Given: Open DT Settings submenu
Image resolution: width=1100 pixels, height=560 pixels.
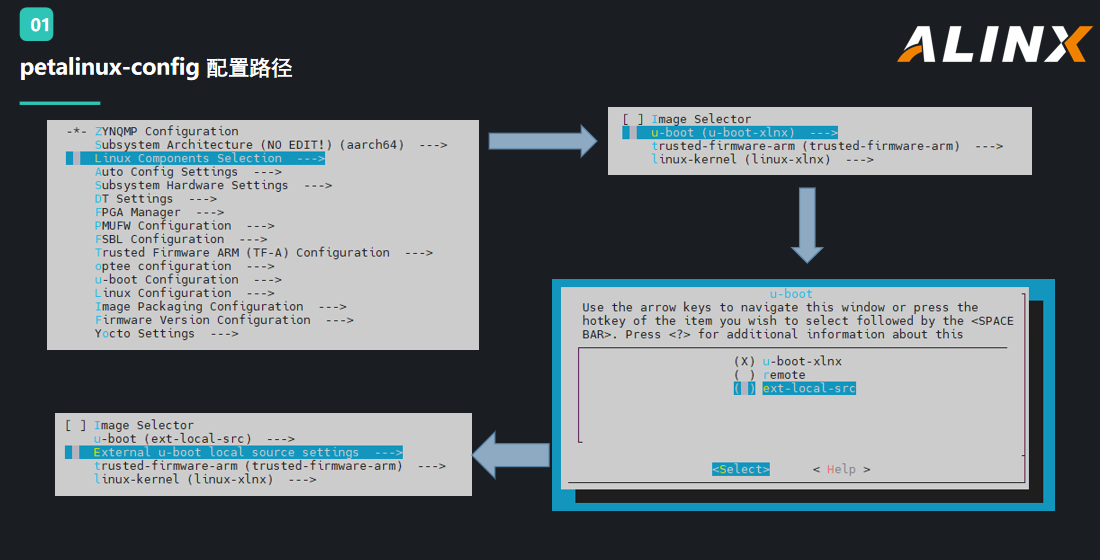Looking at the screenshot, I should tap(156, 199).
